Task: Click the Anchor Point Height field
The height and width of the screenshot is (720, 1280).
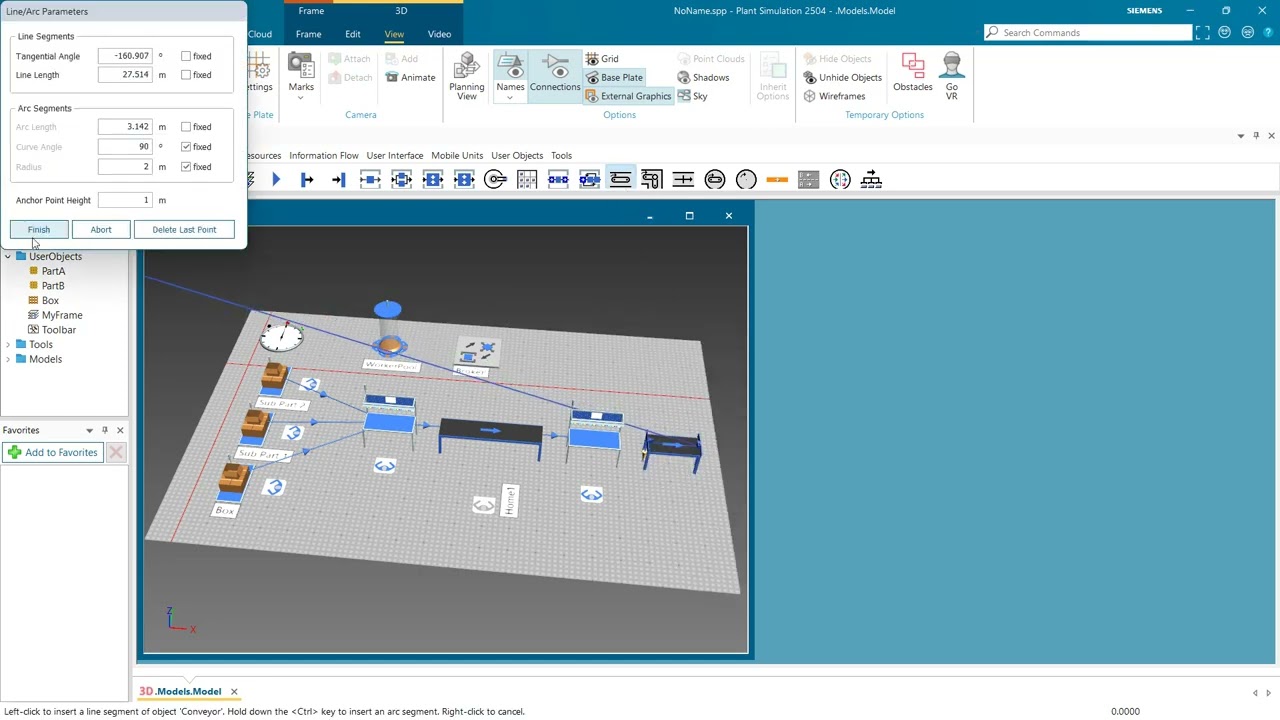Action: (125, 200)
